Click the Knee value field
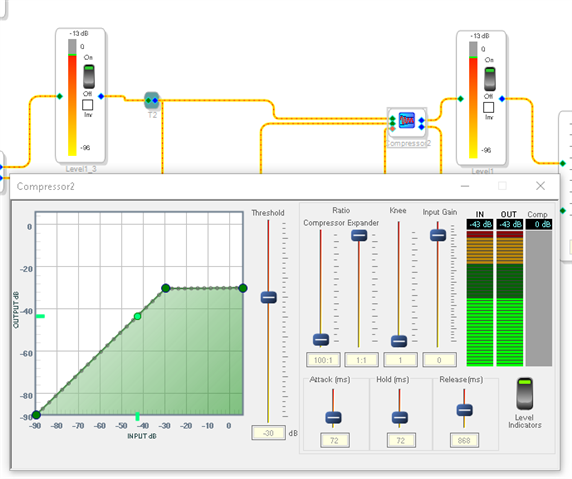 tap(401, 360)
